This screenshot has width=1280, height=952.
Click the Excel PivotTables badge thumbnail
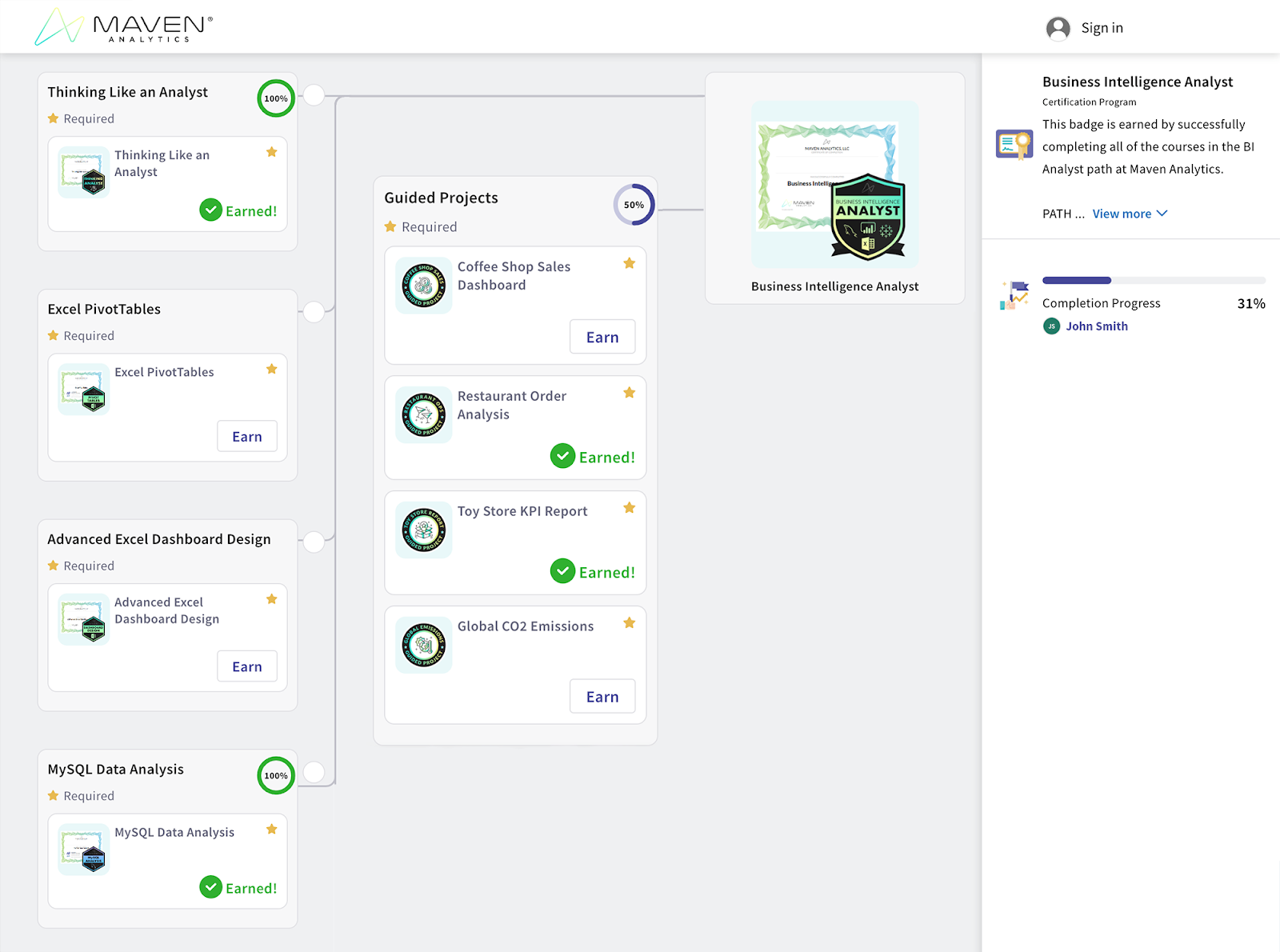click(x=84, y=389)
